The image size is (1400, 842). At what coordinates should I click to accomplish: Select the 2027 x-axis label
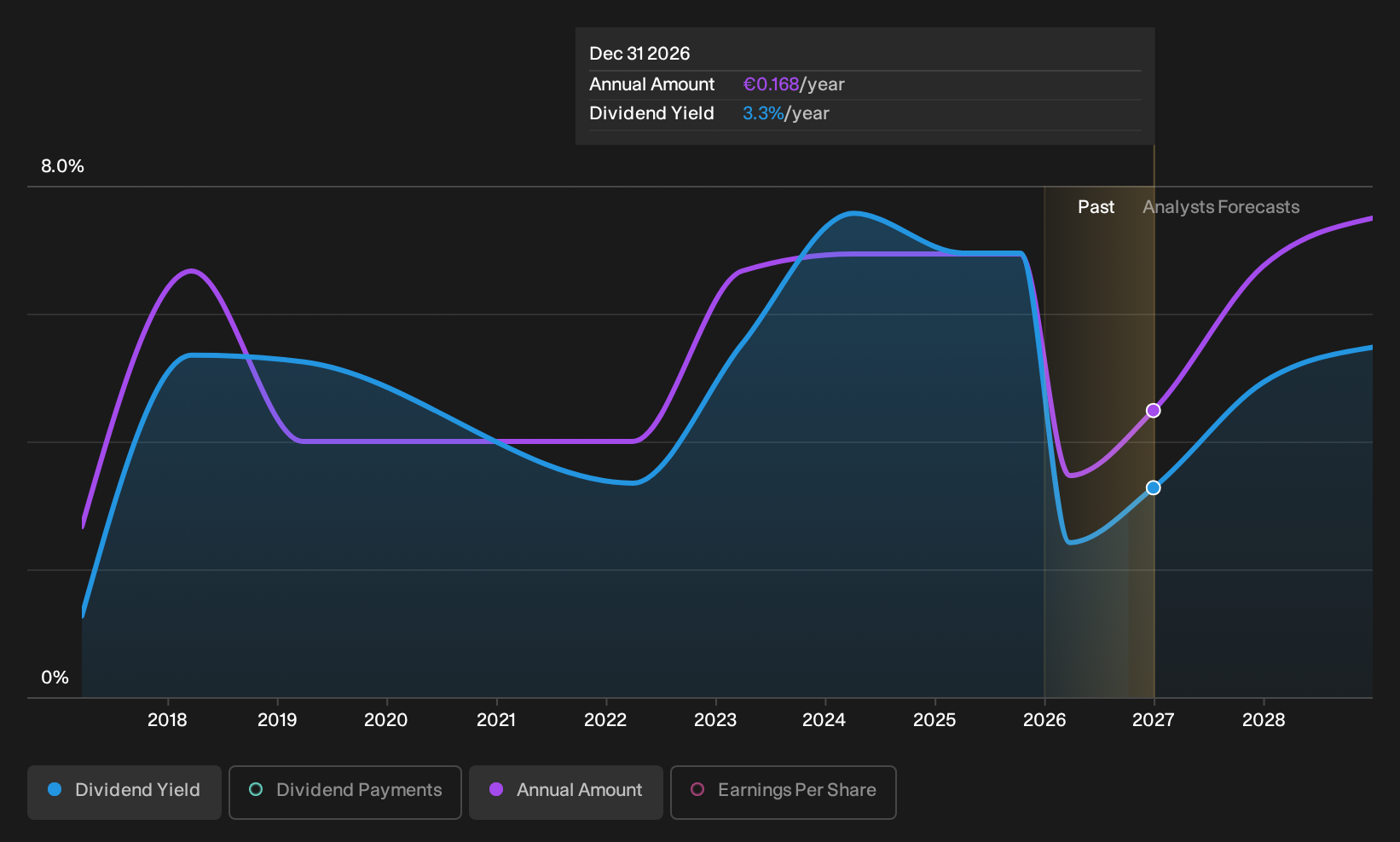[1154, 720]
